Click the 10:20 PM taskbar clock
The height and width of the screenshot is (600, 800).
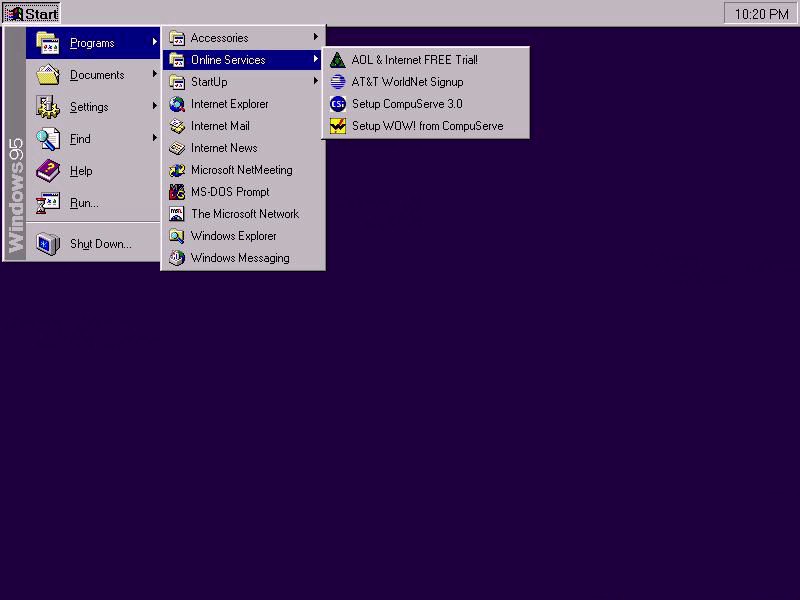[x=761, y=14]
